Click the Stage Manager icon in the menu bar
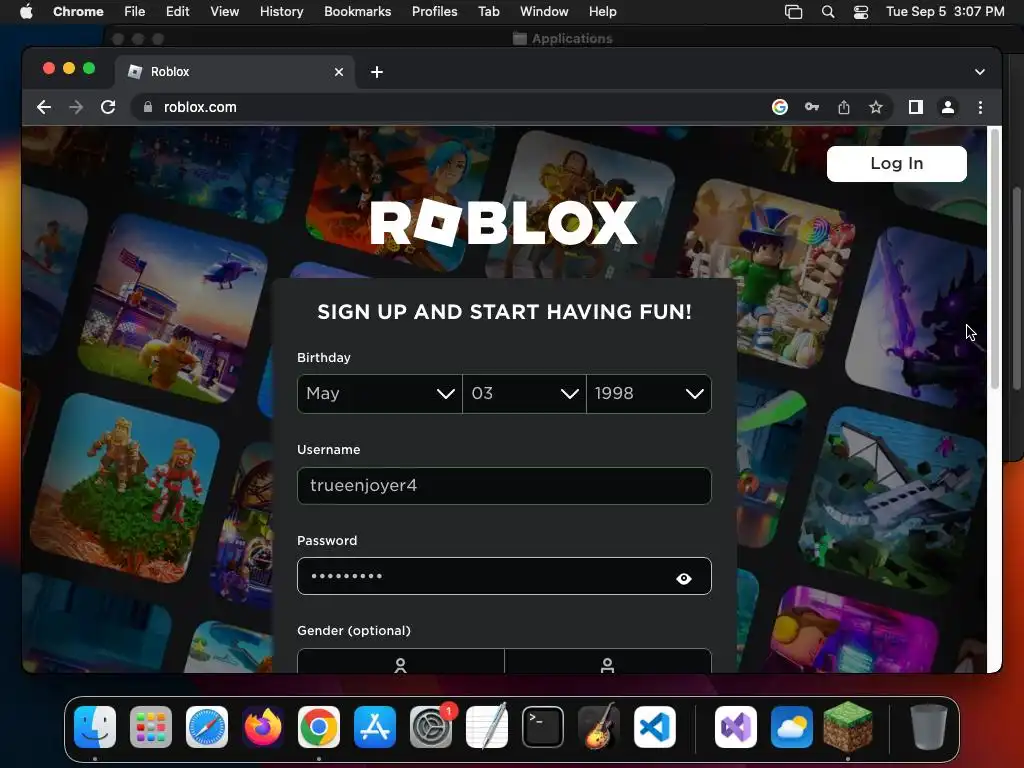The image size is (1024, 768). [x=793, y=12]
